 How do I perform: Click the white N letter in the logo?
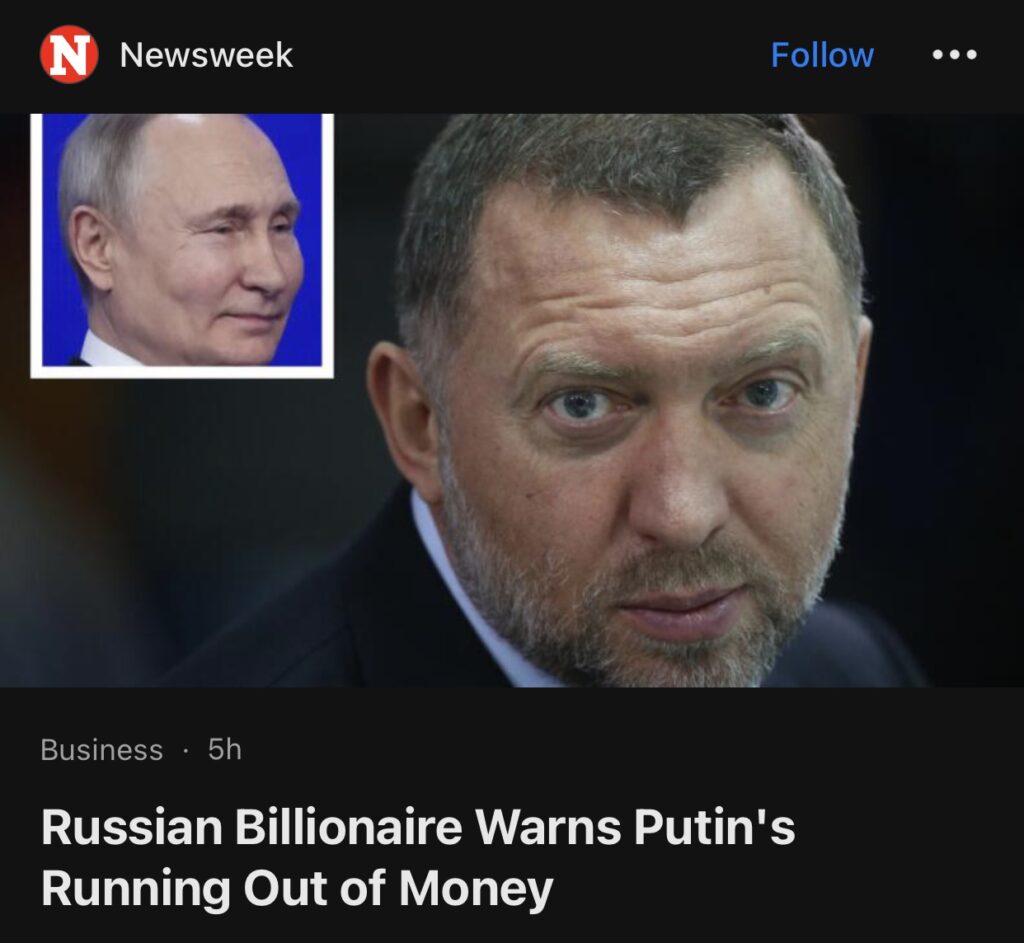click(69, 55)
